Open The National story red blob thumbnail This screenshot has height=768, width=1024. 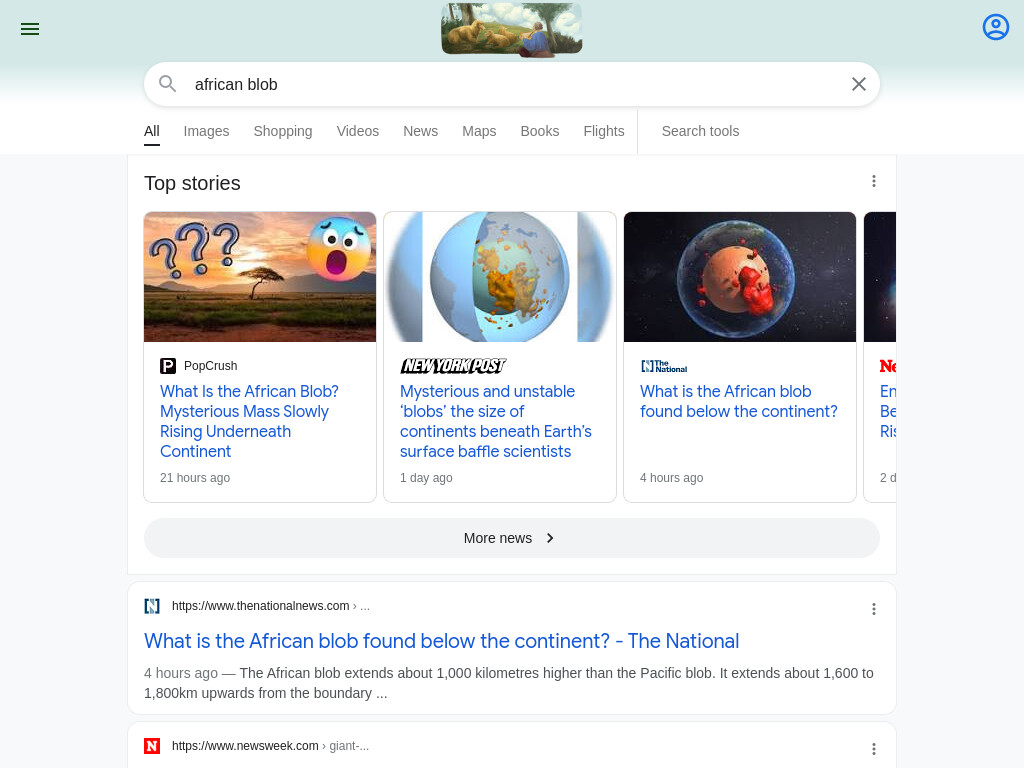pyautogui.click(x=739, y=276)
